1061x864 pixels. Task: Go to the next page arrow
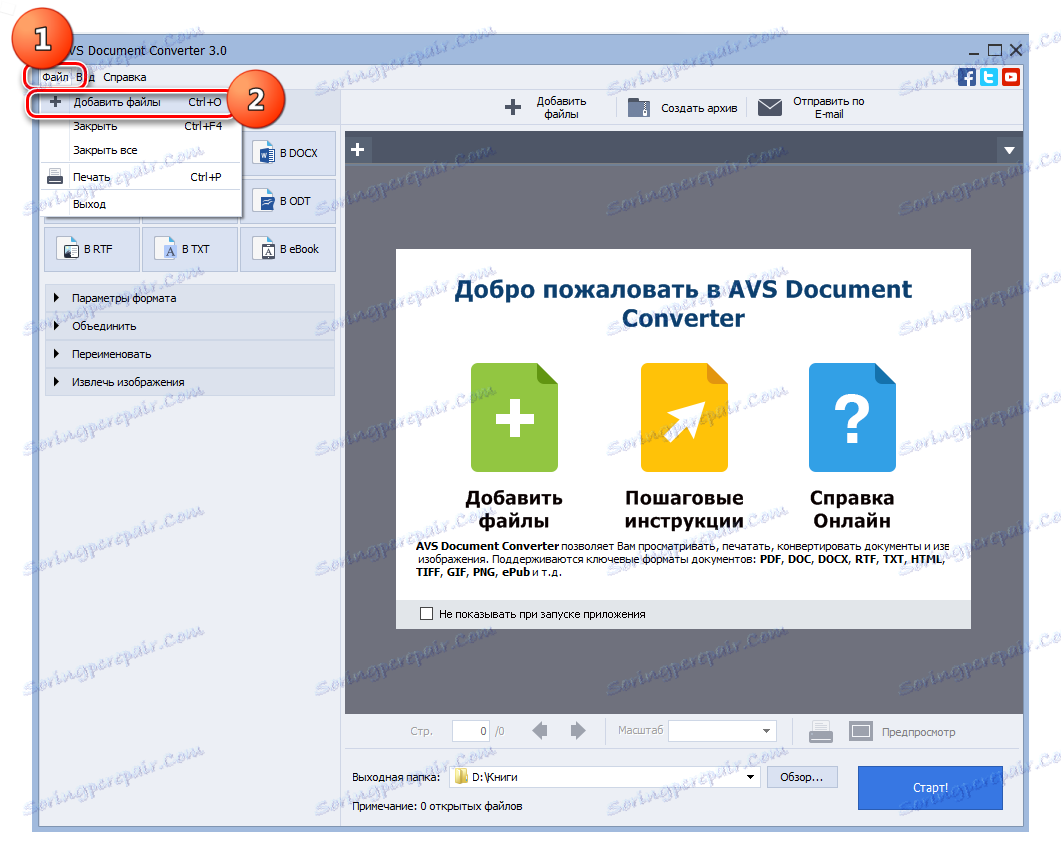tap(578, 731)
